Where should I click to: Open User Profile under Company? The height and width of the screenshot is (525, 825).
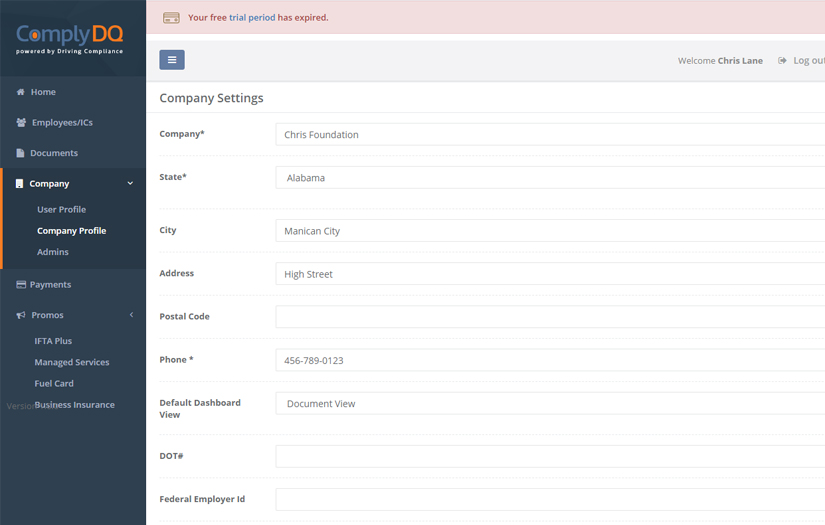[62, 209]
